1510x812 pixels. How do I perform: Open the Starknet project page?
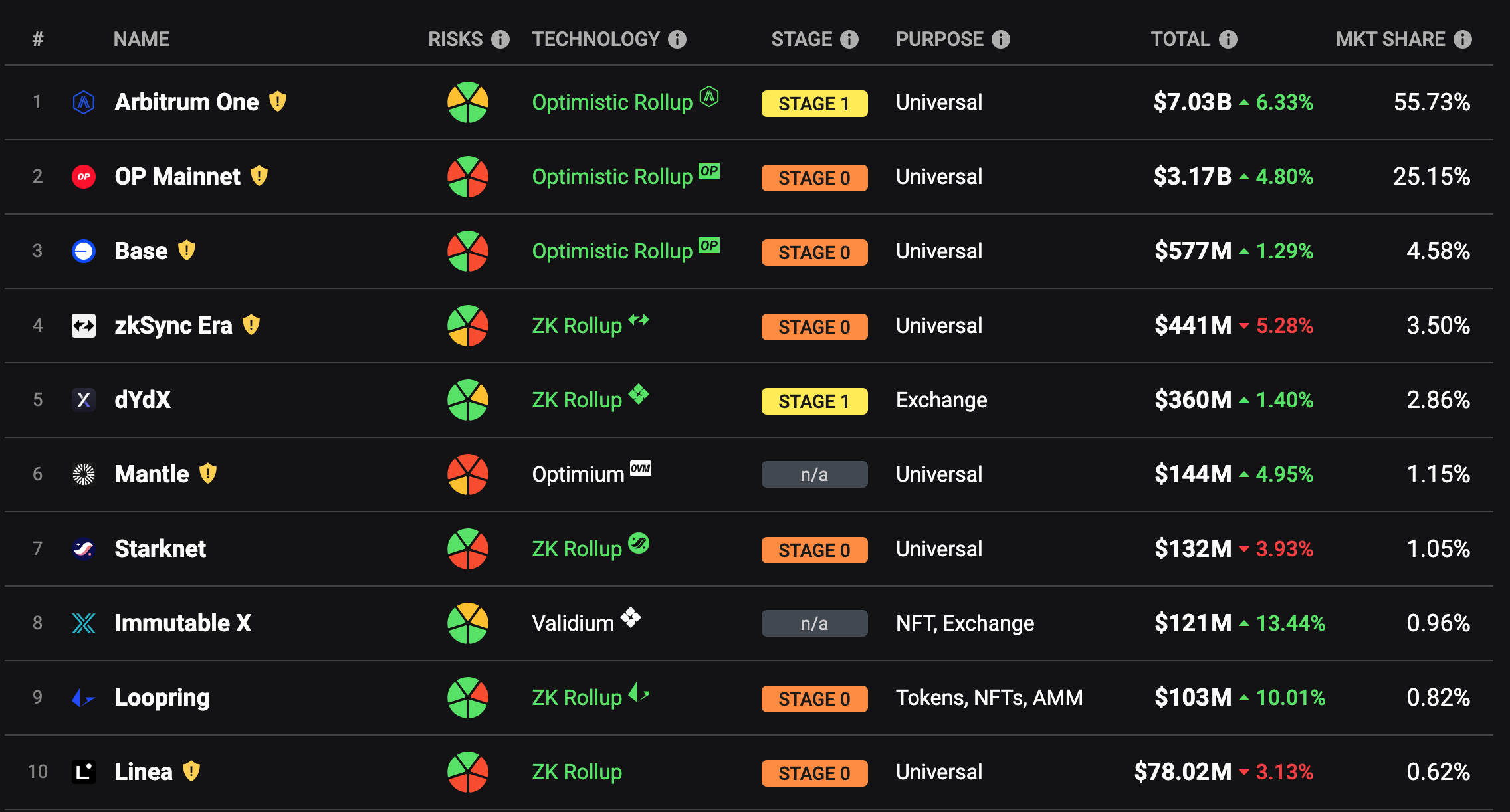pyautogui.click(x=160, y=549)
